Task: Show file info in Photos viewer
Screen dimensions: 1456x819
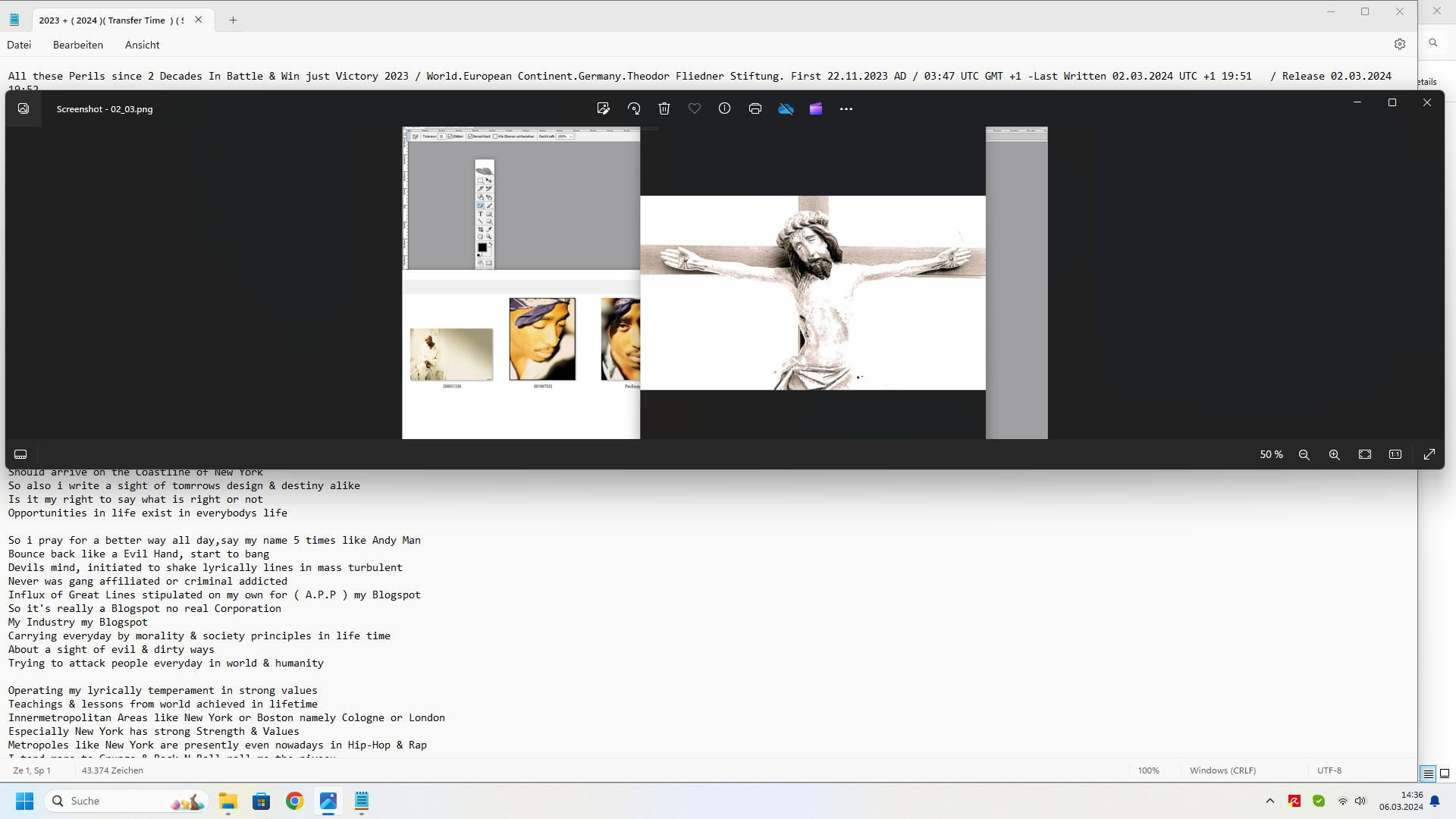Action: pyautogui.click(x=725, y=108)
